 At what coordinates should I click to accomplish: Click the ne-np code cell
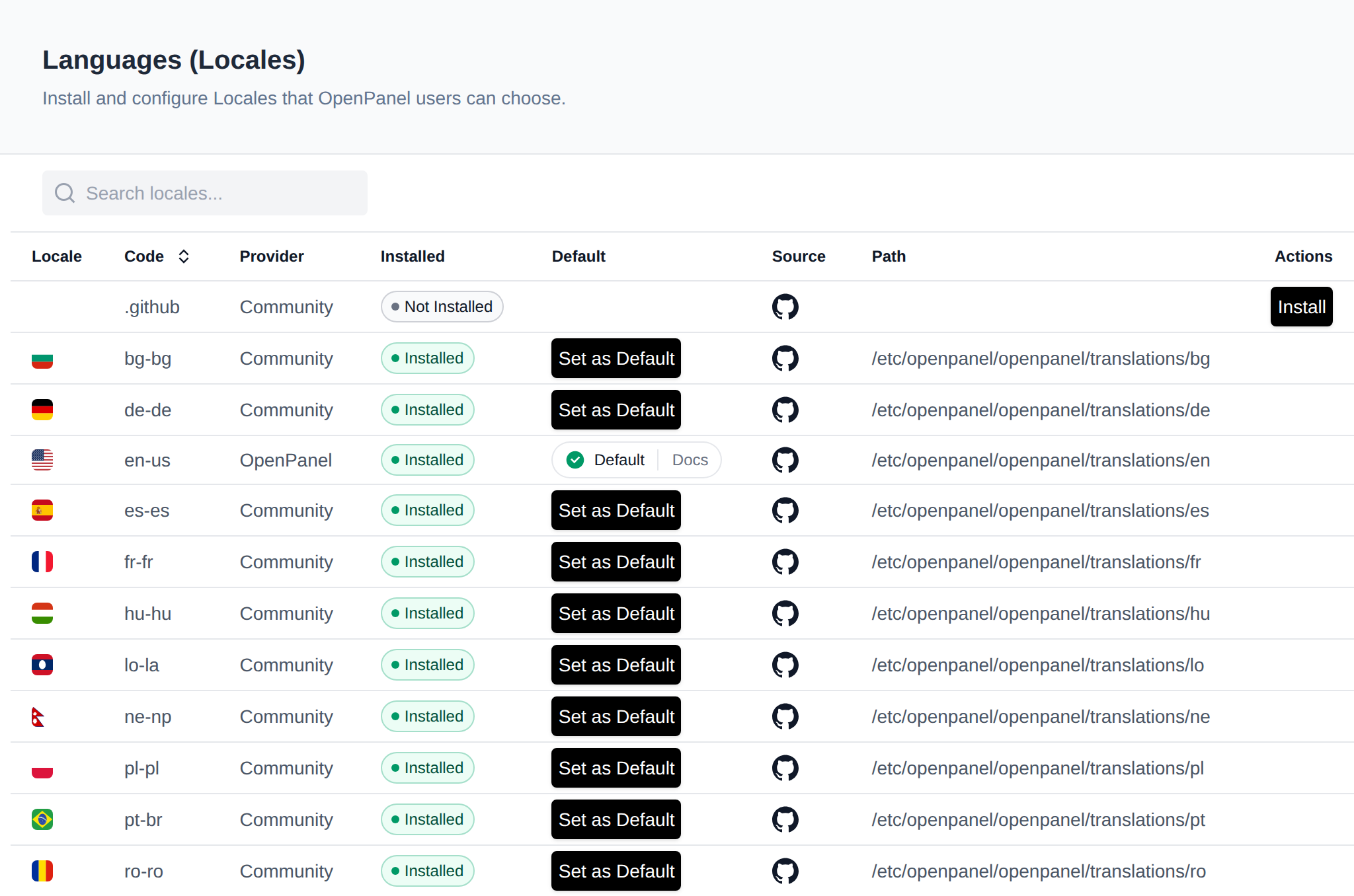pos(148,716)
